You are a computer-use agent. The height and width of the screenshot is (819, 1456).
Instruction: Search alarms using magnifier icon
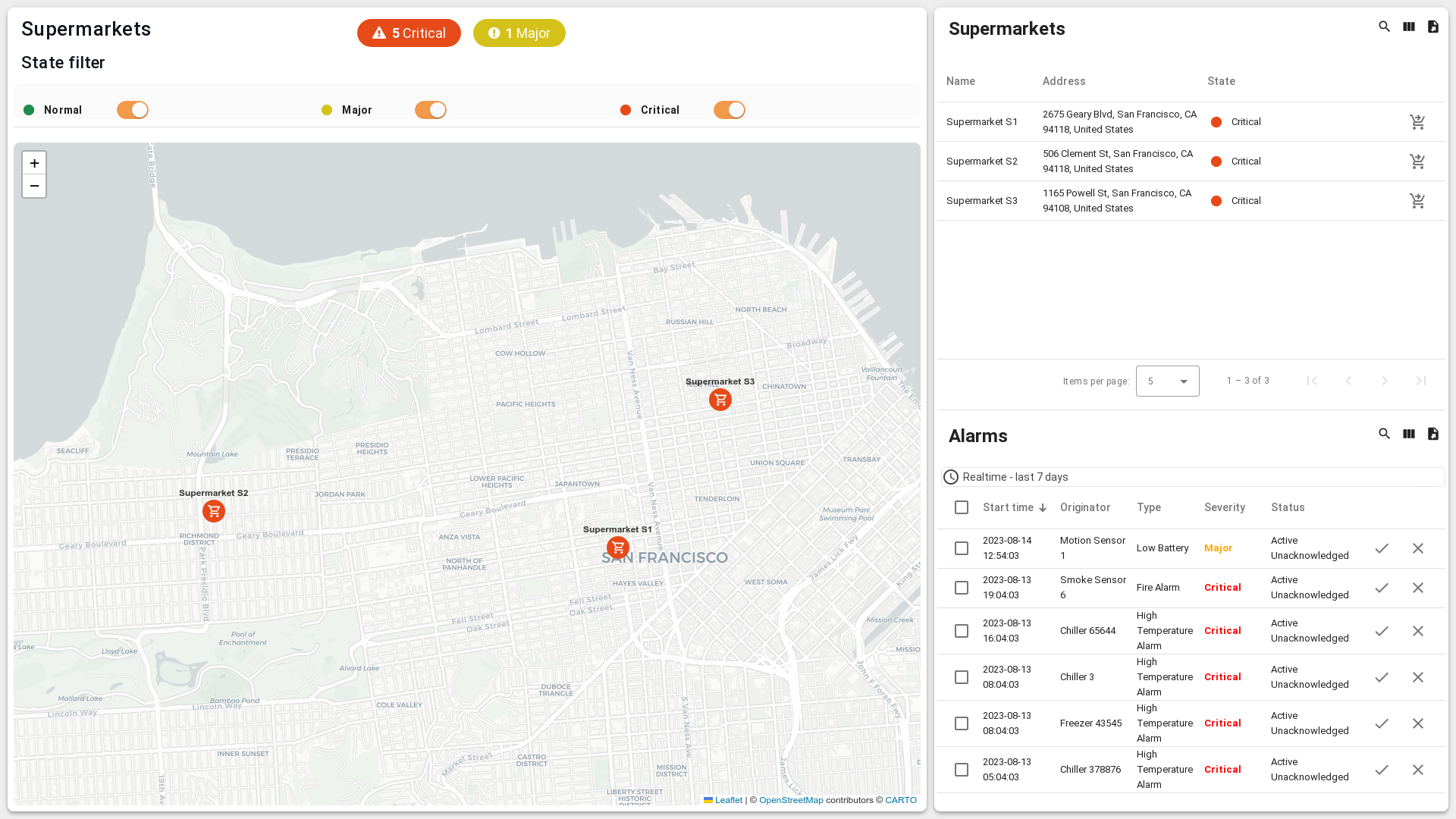[x=1384, y=435]
